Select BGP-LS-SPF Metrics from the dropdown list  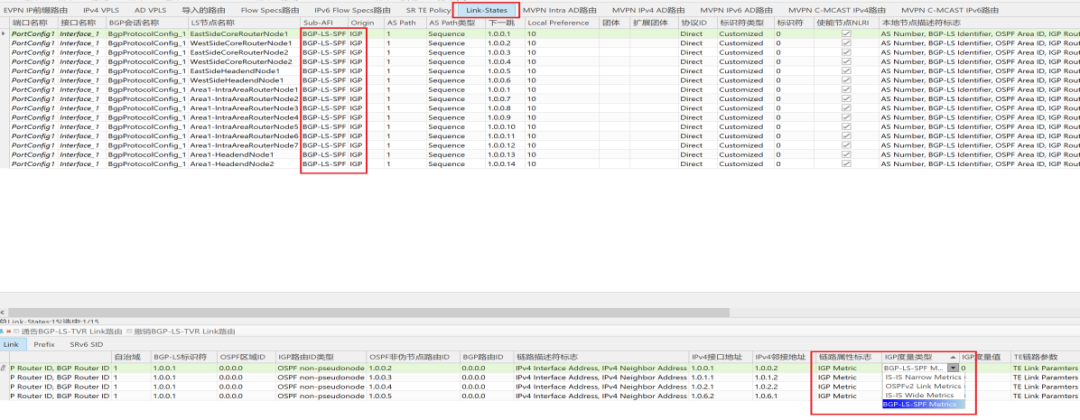point(918,404)
